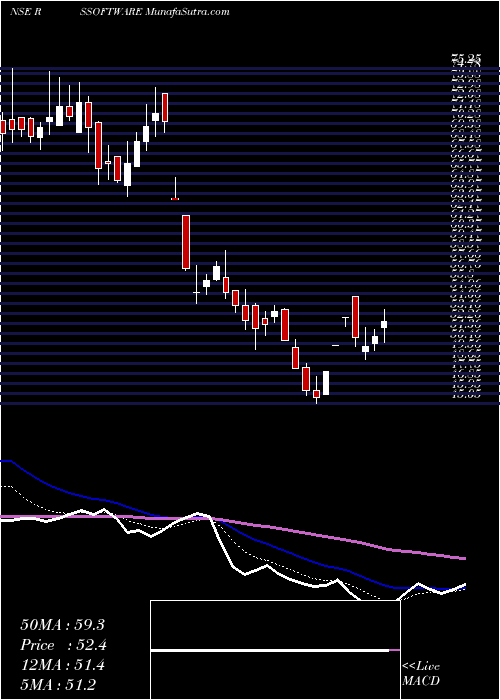
Task: Click the NSE RSSOFTWARE MunafaSutra.com title text
Action: [x=119, y=12]
